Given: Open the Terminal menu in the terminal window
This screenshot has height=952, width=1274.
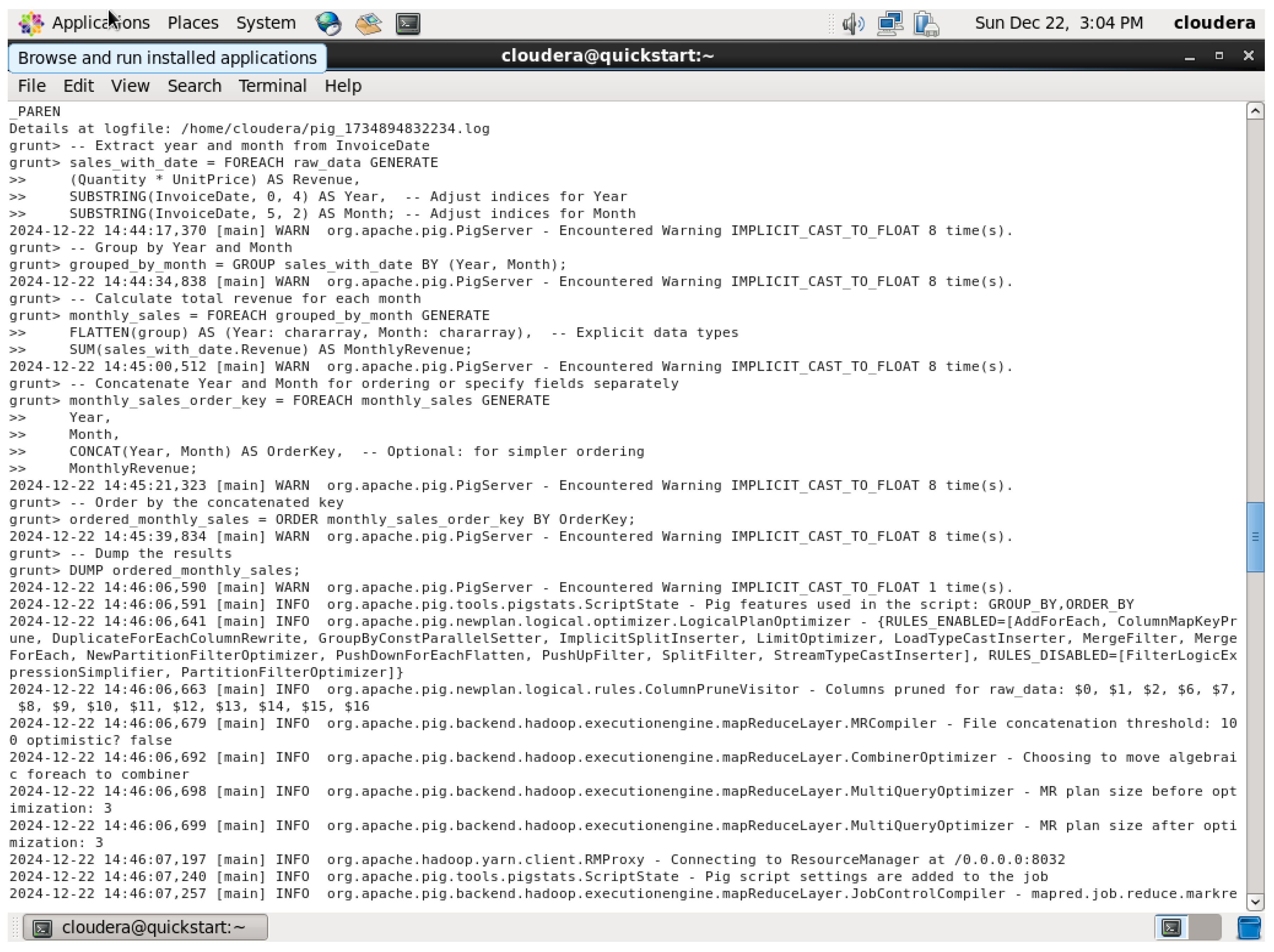Looking at the screenshot, I should pyautogui.click(x=273, y=85).
